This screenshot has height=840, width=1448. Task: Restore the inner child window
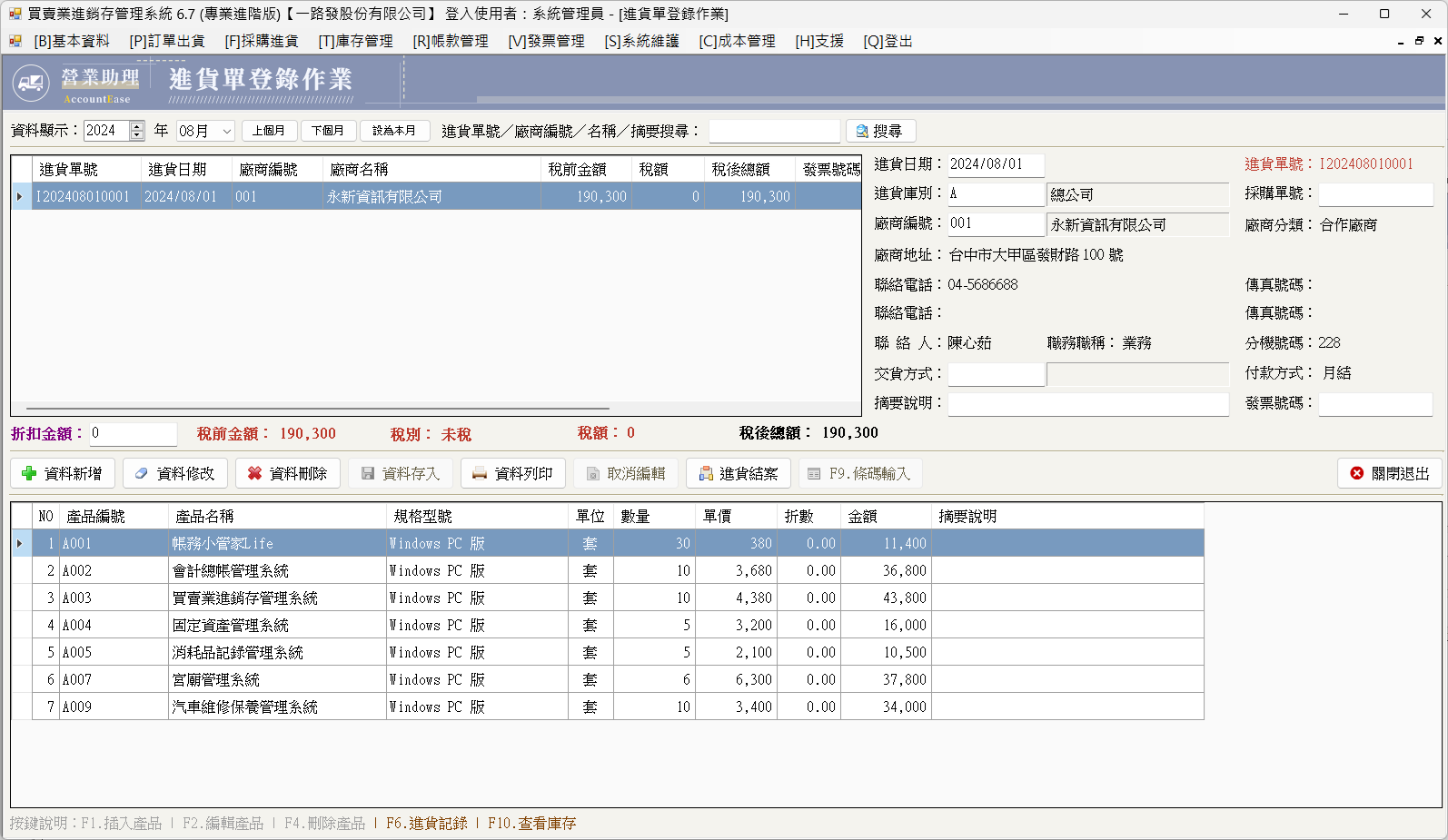pos(1419,41)
